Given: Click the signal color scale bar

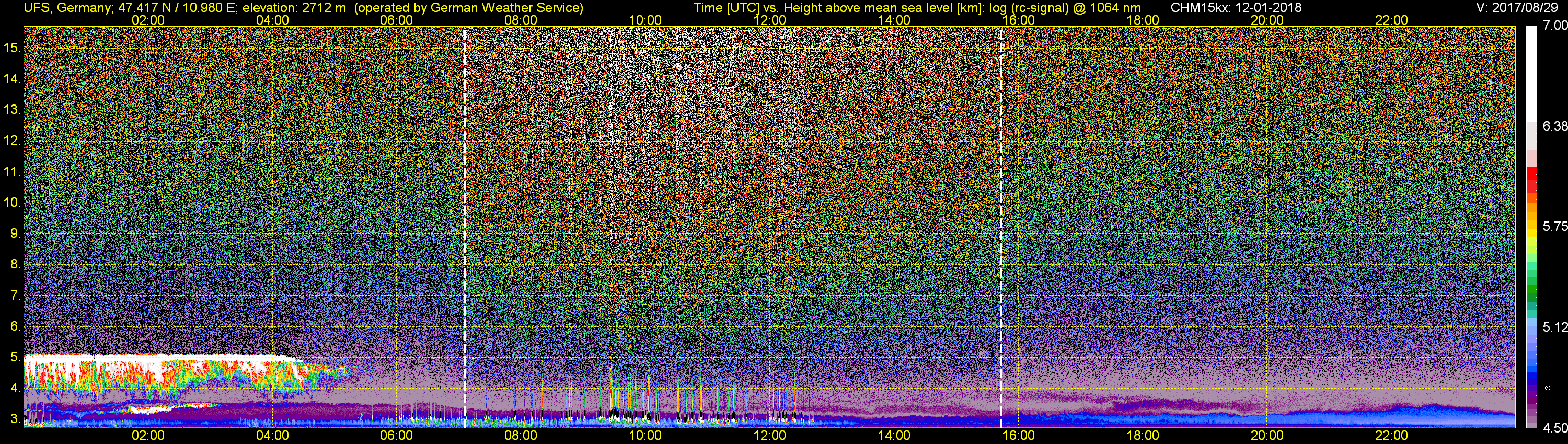Looking at the screenshot, I should tap(1531, 227).
